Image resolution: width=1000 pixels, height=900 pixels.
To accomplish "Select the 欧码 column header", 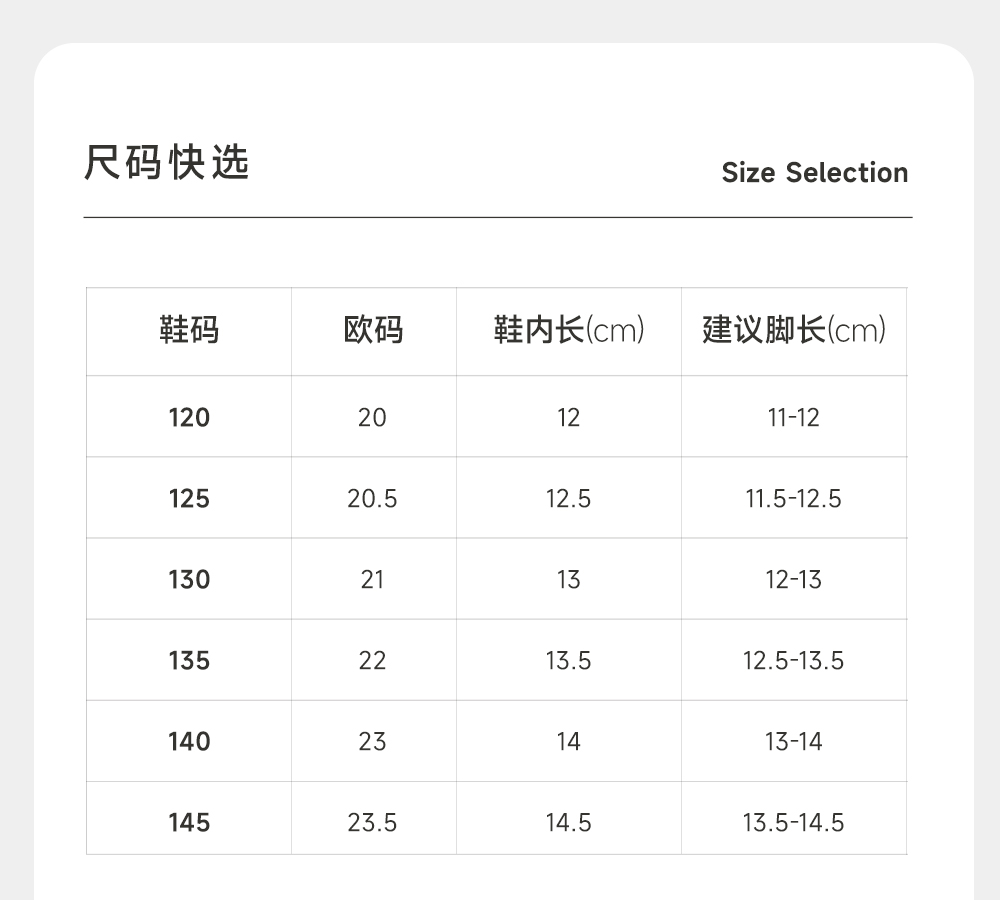I will [x=373, y=330].
